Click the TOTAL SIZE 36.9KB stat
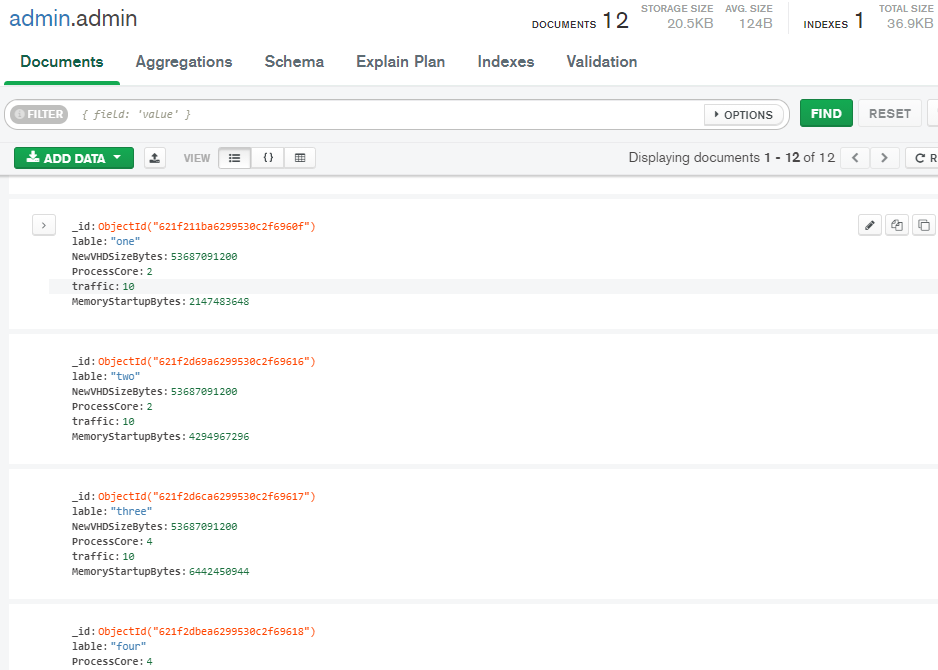The width and height of the screenshot is (938, 670). [906, 17]
